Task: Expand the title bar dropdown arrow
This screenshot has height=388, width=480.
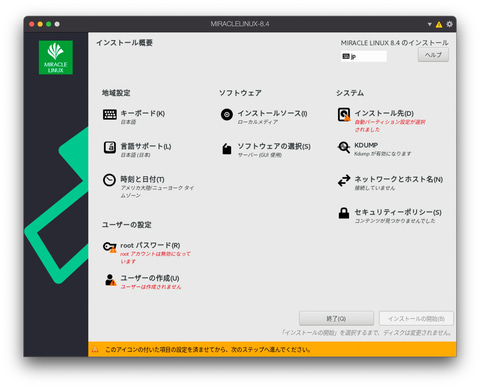Action: (430, 24)
